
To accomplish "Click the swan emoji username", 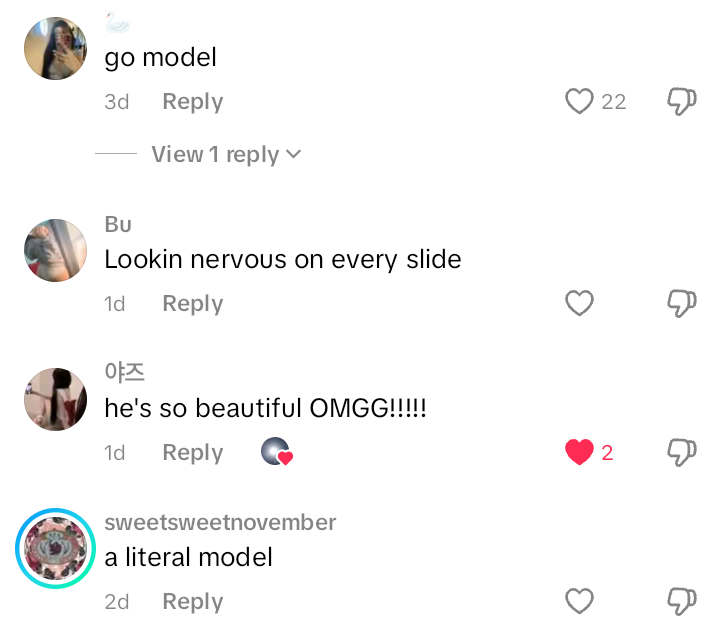I will pos(118,23).
